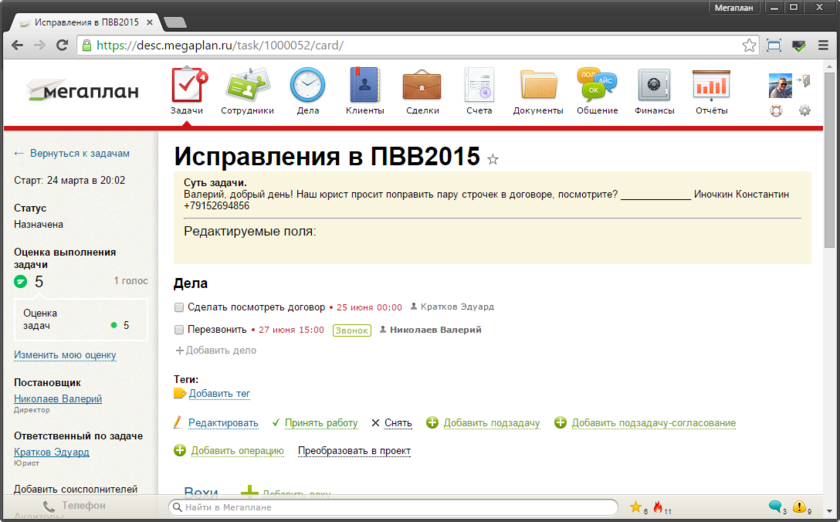This screenshot has width=840, height=522.
Task: Check the 'Сделать посмотреть договор' checkbox
Action: [x=179, y=307]
